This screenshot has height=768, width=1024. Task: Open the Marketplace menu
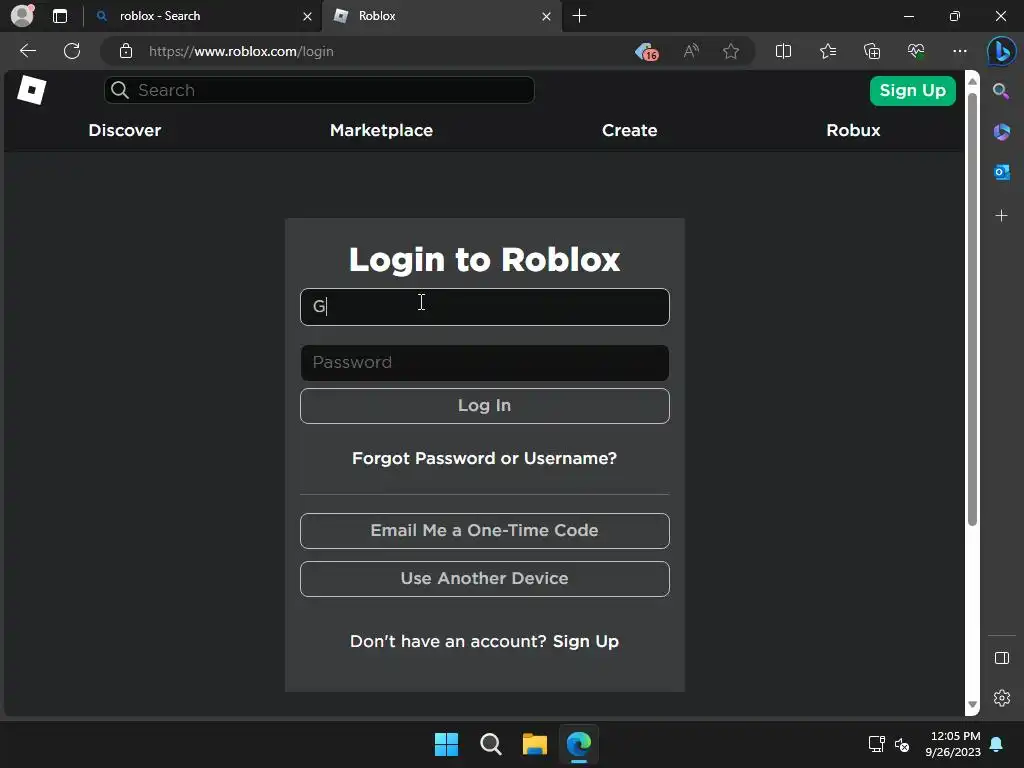click(x=381, y=130)
